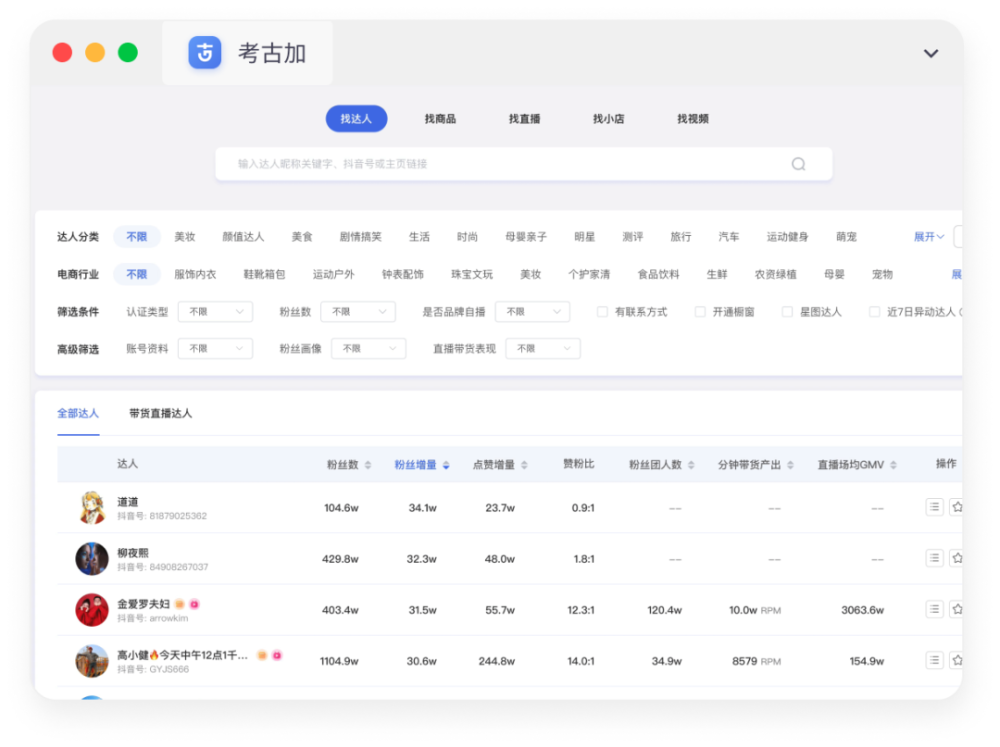Sort by 直播场均GMV column arrows
Screen dimensions: 1000x747
coord(893,465)
